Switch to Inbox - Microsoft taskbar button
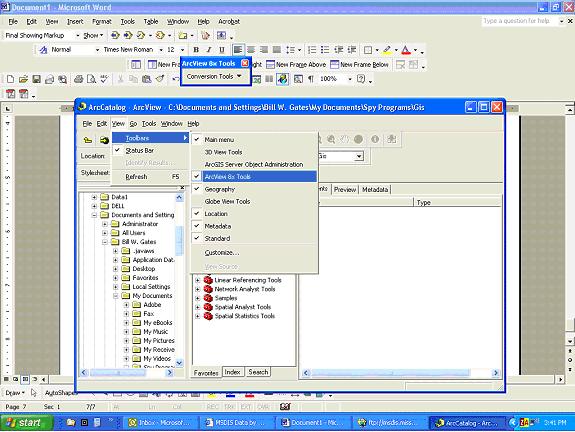 click(161, 422)
